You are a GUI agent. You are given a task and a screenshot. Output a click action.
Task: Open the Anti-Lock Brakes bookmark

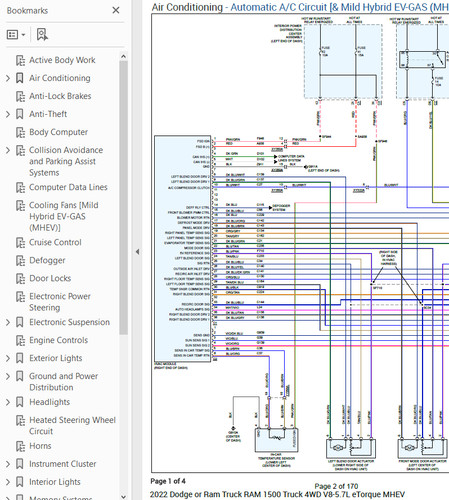[60, 96]
